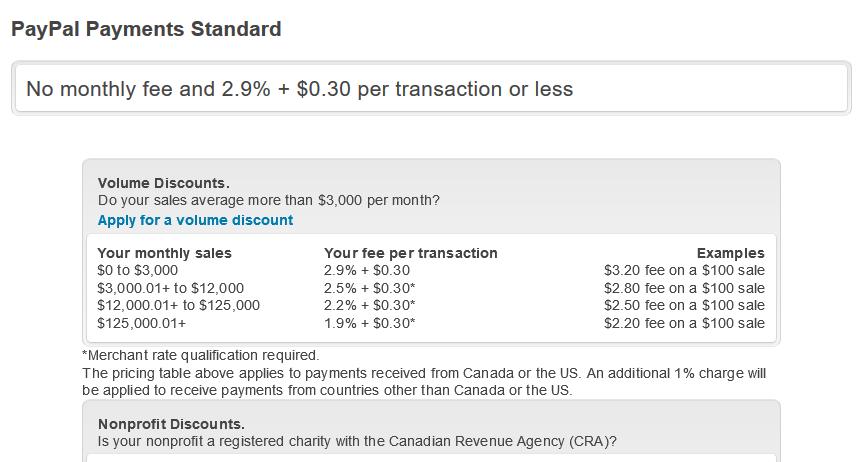The image size is (856, 462).
Task: Click the 2.9% + $0.30 fee value
Action: tap(367, 270)
